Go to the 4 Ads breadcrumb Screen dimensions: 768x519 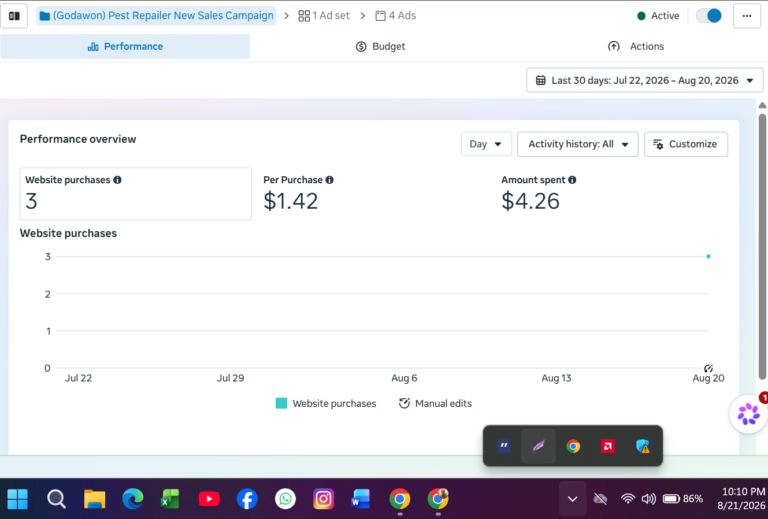[x=396, y=16]
